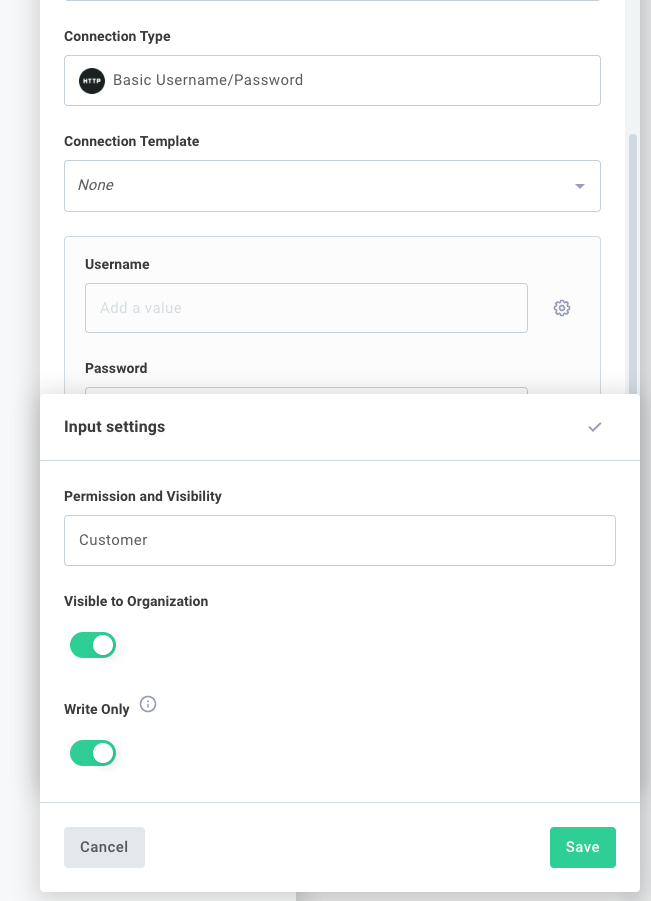Disable the Visible to Organization toggle
This screenshot has height=901, width=651.
(x=92, y=645)
